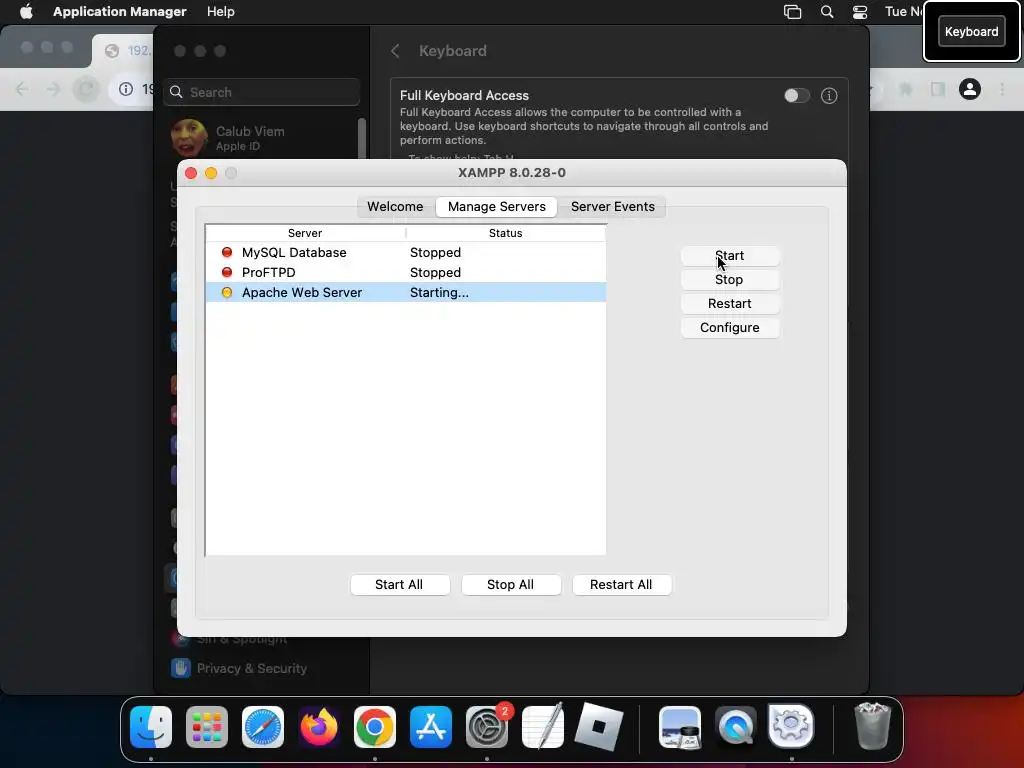The image size is (1024, 768).
Task: Click the Configure button
Action: [729, 328]
